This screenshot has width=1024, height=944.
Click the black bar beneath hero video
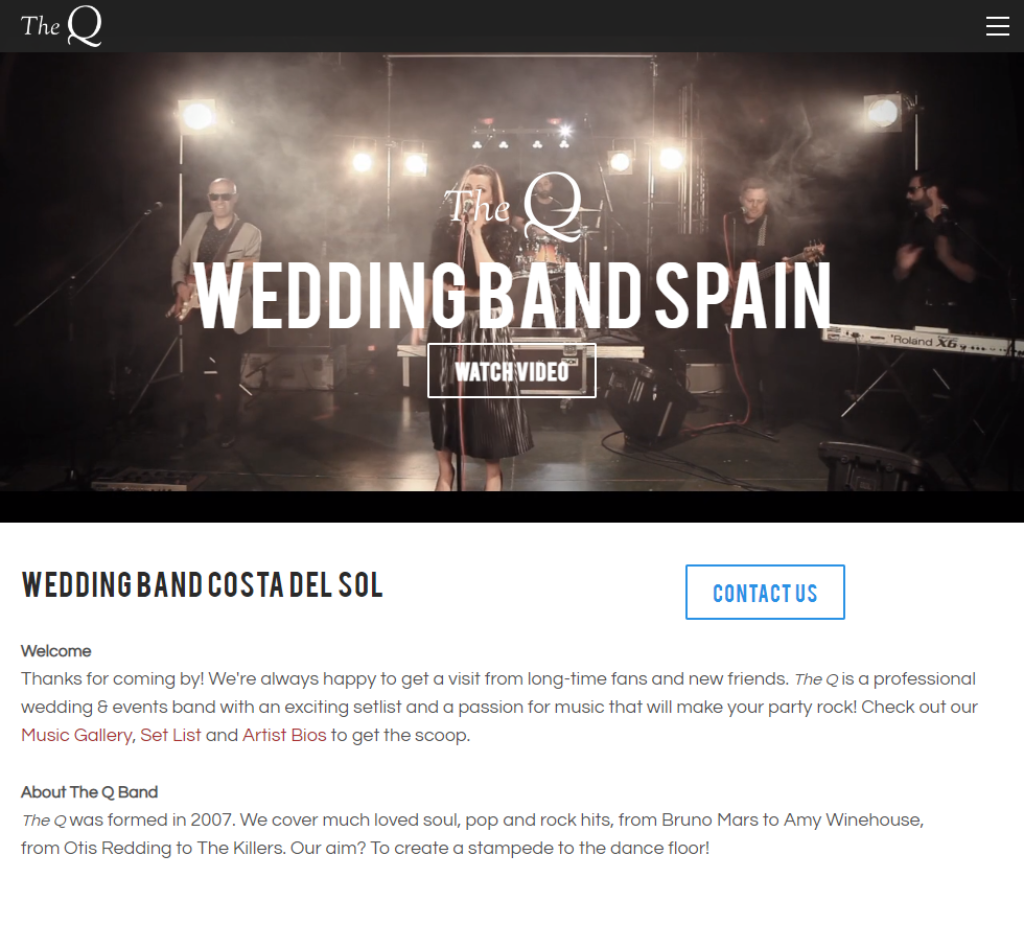512,507
